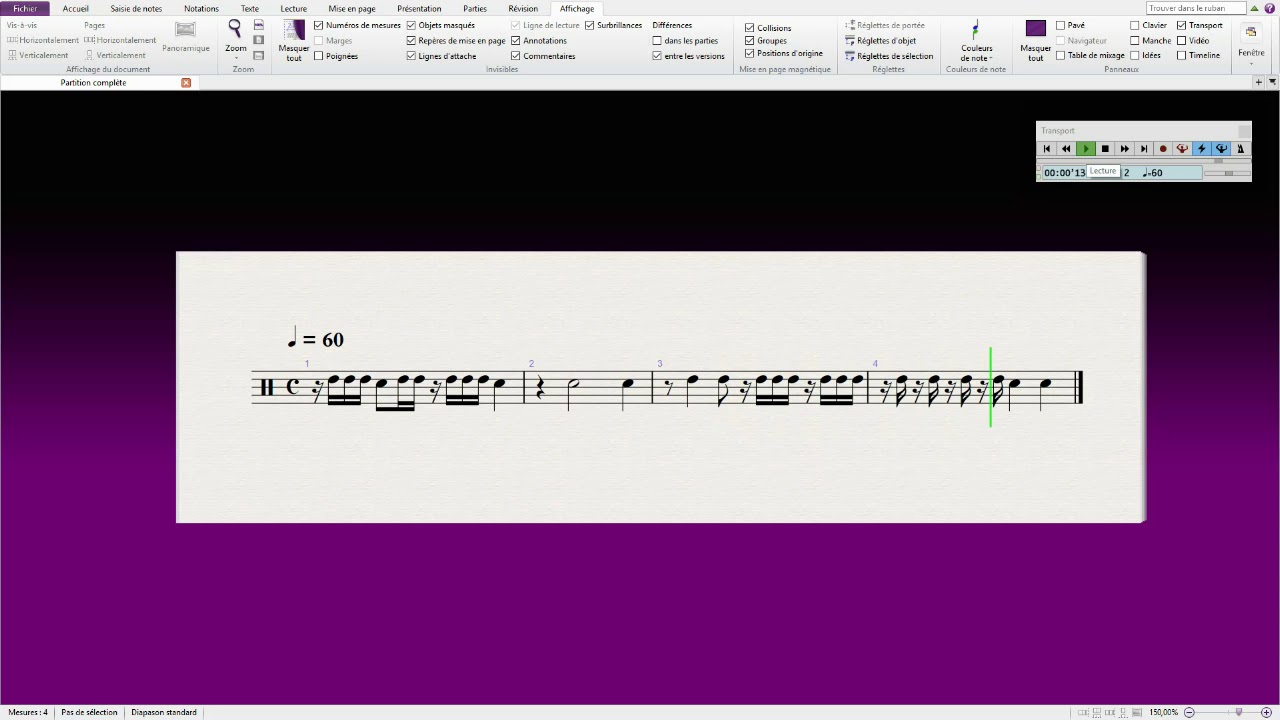Open the Mise en page tab
The image size is (1280, 720).
tap(352, 8)
